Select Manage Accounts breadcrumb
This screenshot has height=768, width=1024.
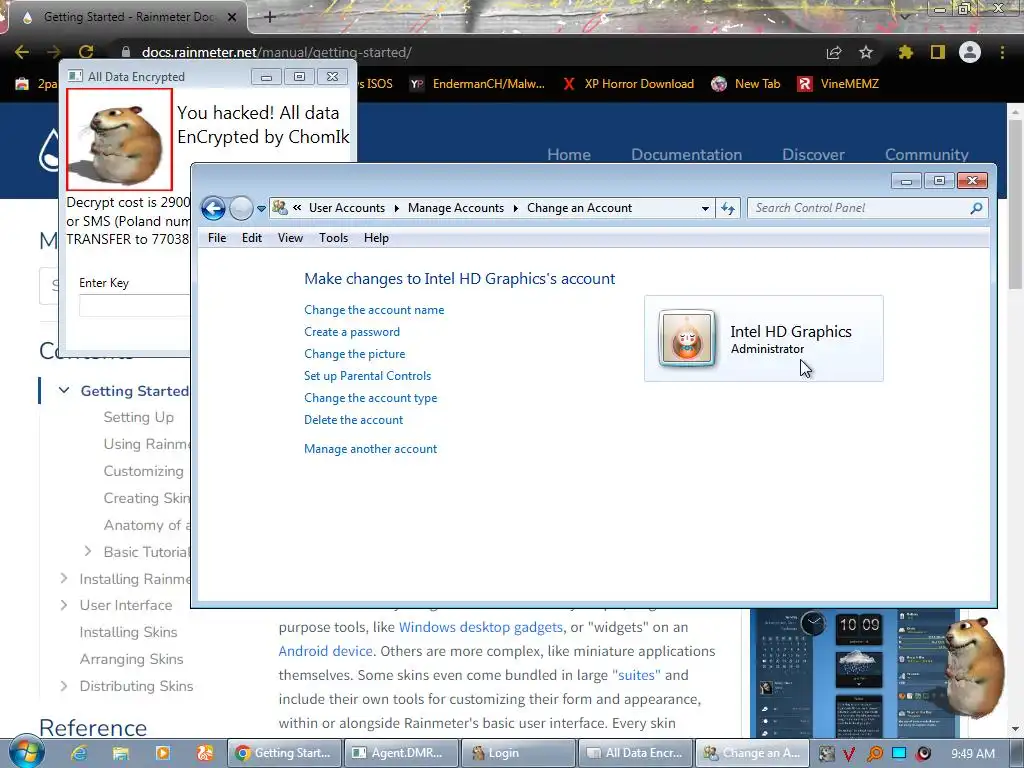[x=456, y=208]
